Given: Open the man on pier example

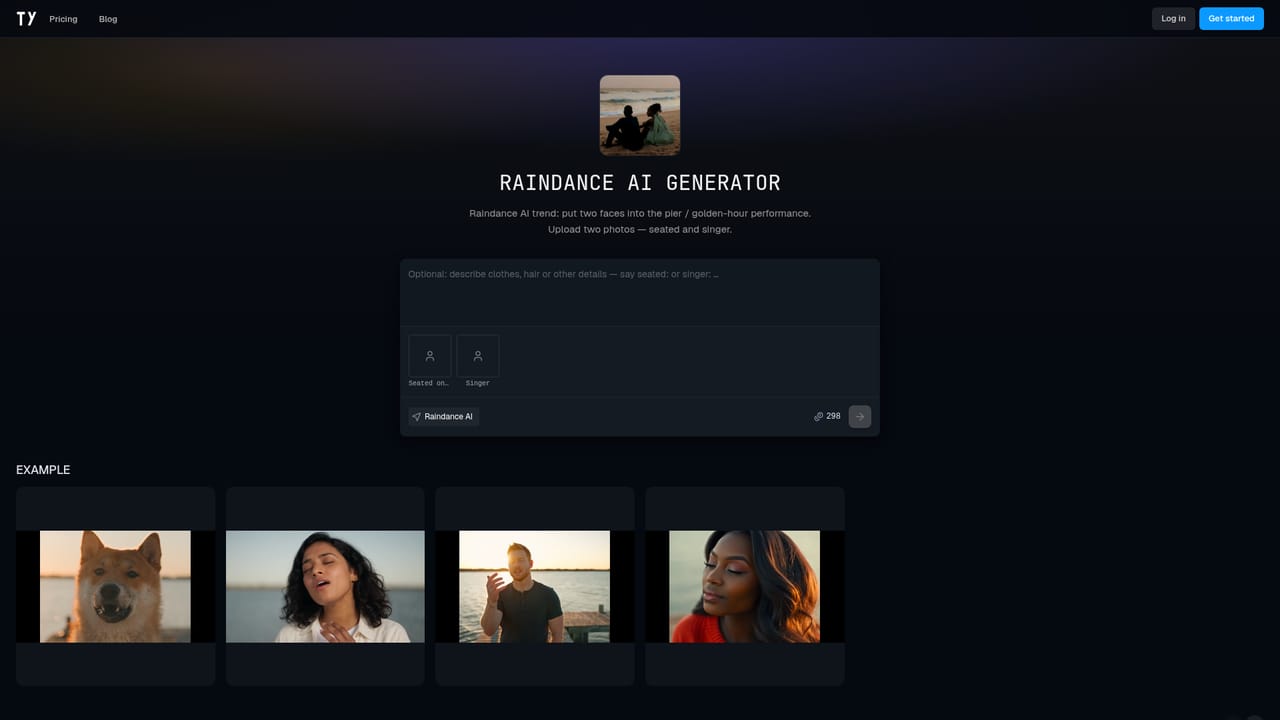Looking at the screenshot, I should tap(535, 586).
